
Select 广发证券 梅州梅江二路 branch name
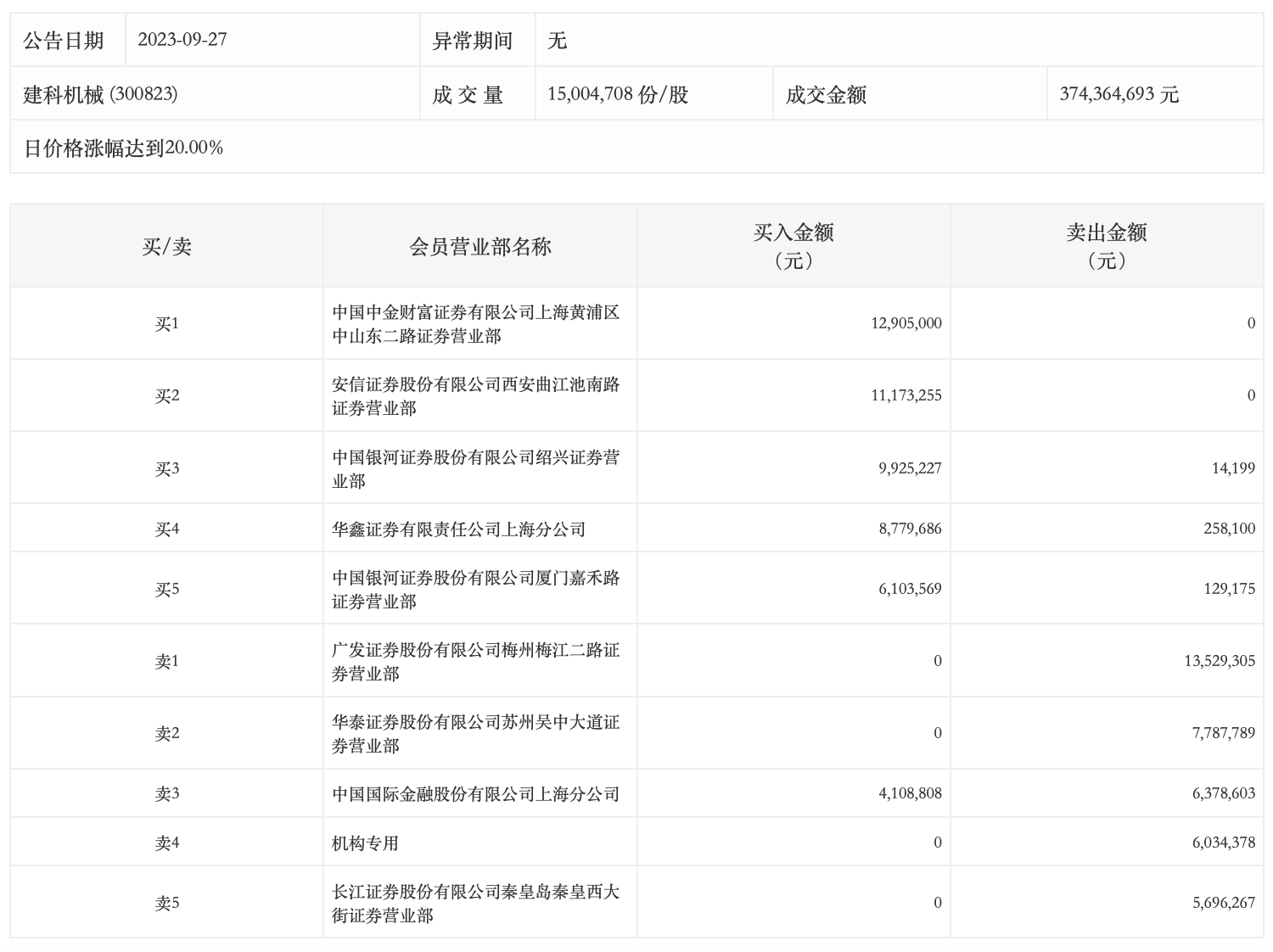click(x=475, y=662)
